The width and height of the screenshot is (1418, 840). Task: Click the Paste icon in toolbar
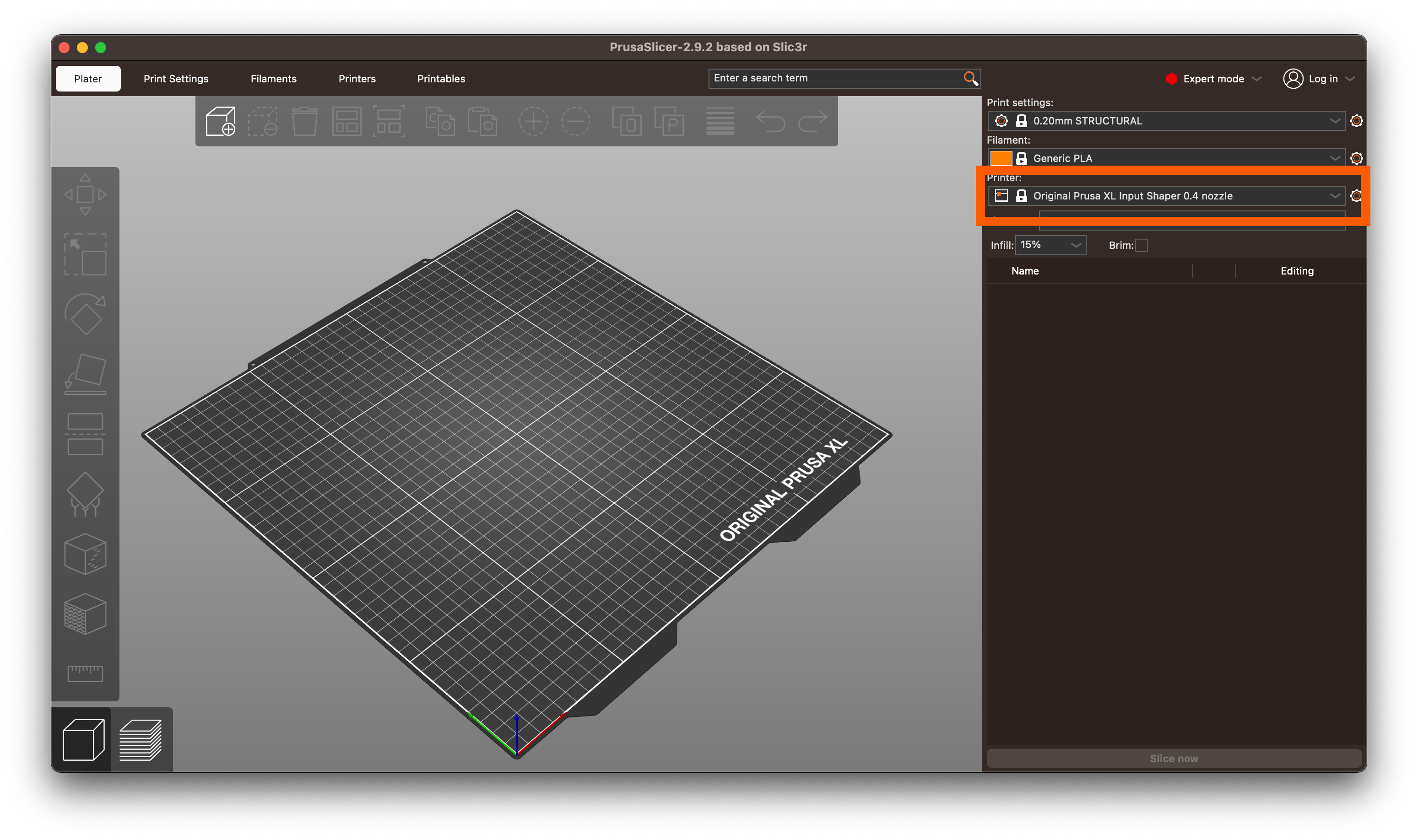tap(482, 121)
